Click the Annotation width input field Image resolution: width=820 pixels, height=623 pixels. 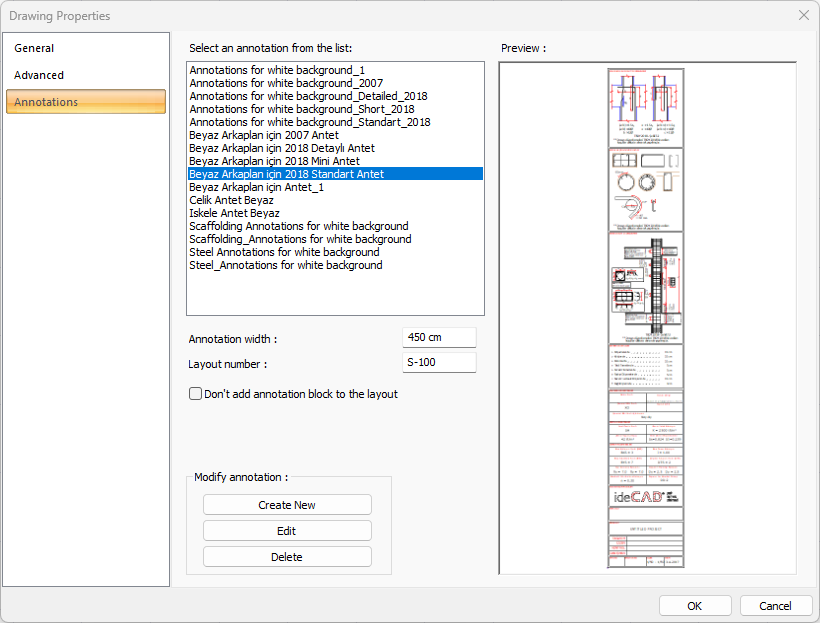(438, 338)
